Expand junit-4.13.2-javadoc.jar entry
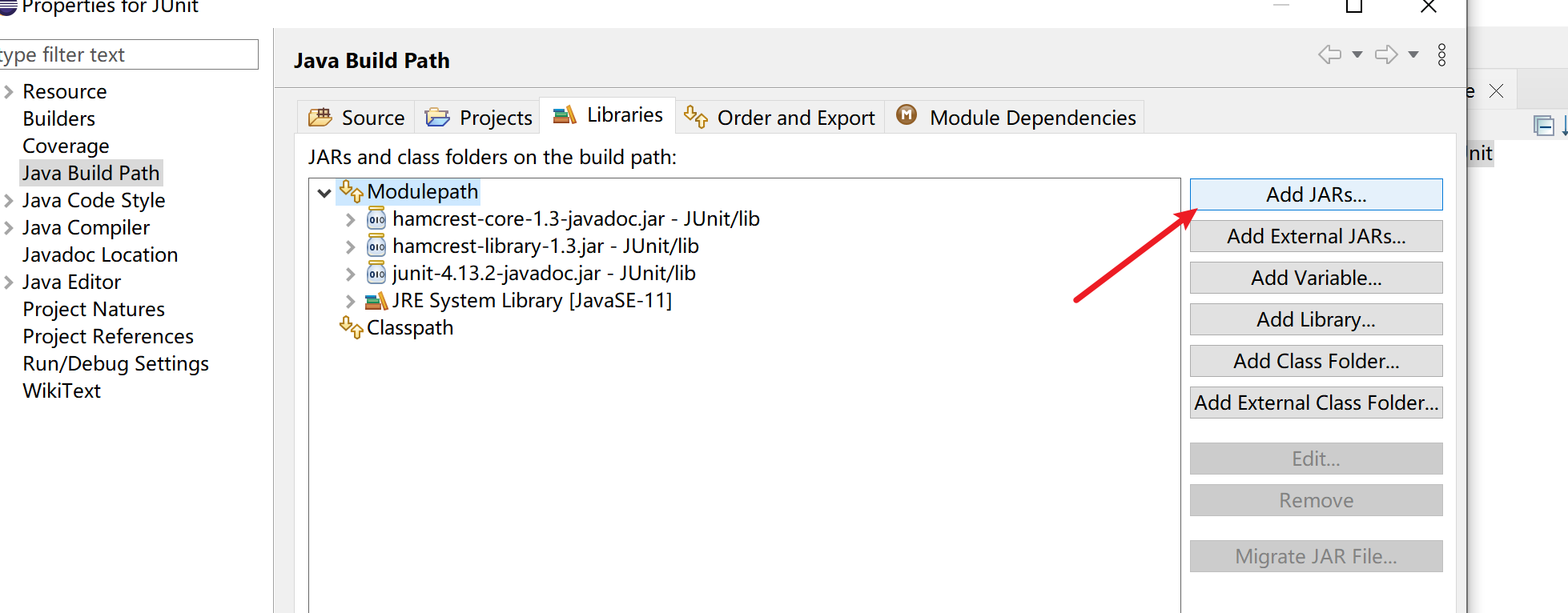The image size is (1568, 613). 350,274
